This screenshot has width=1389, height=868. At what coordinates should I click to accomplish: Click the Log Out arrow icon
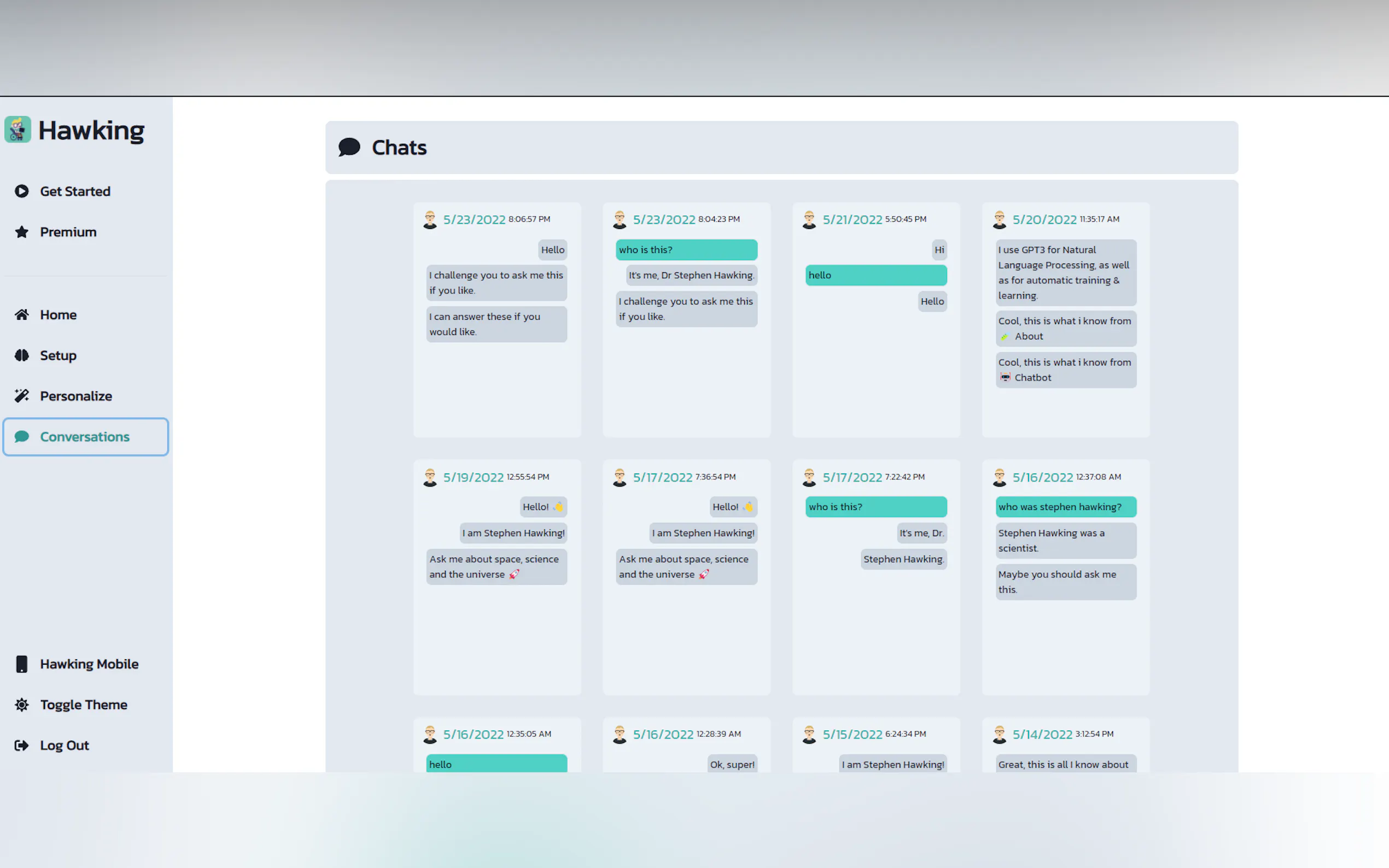click(x=22, y=745)
